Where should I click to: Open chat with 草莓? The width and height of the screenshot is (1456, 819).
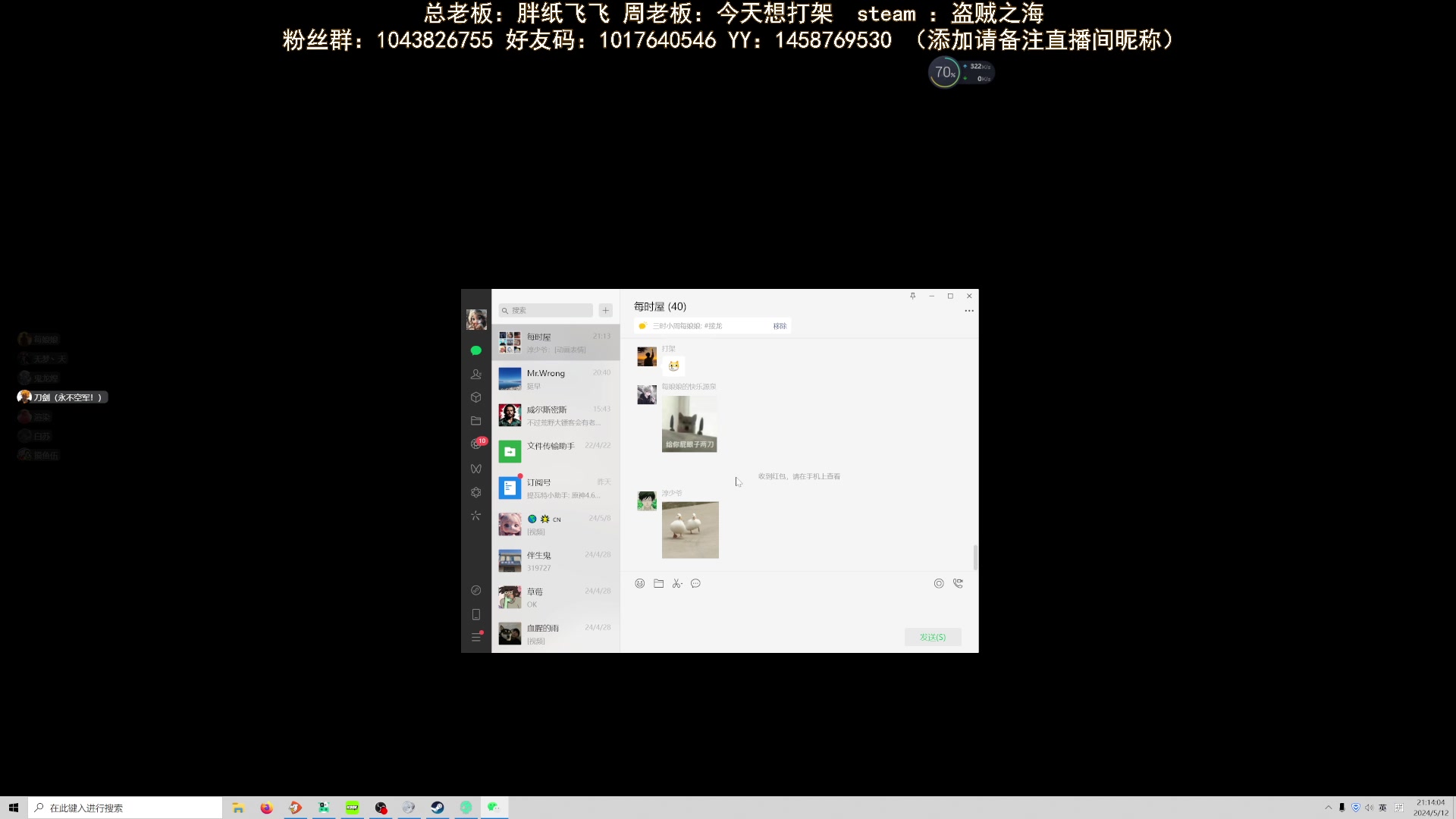[556, 597]
